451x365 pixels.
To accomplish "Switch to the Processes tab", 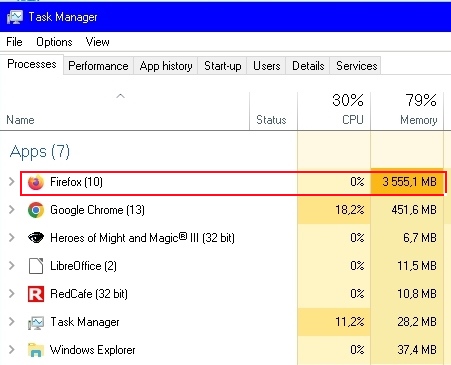I will coord(32,64).
